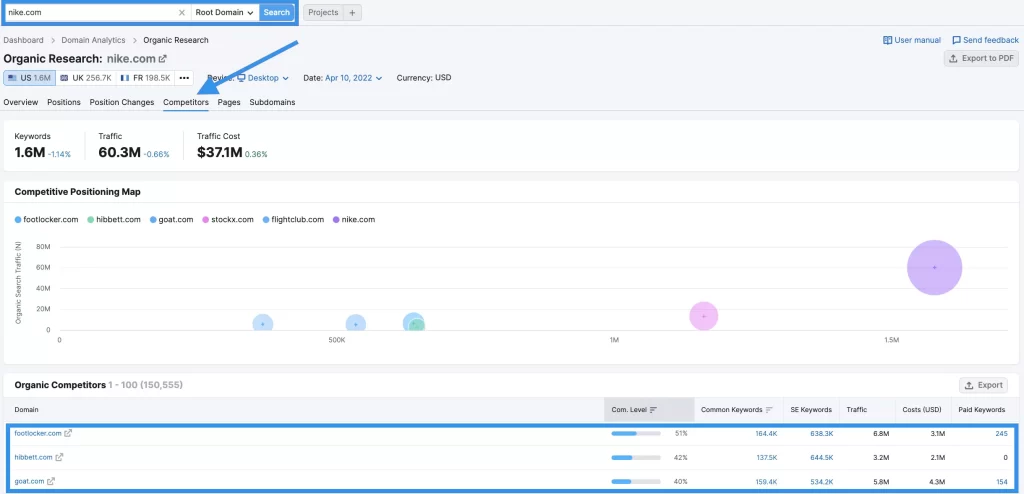
Task: Click Export to PDF button
Action: pos(982,58)
